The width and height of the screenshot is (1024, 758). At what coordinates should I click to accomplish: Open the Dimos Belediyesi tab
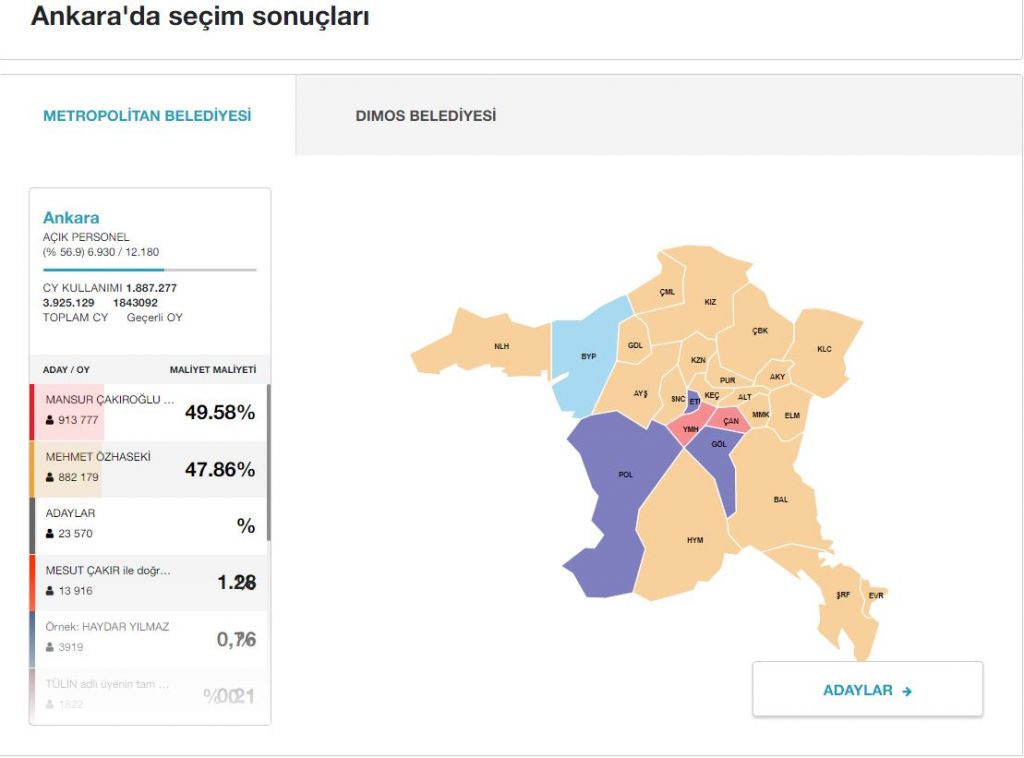point(425,116)
